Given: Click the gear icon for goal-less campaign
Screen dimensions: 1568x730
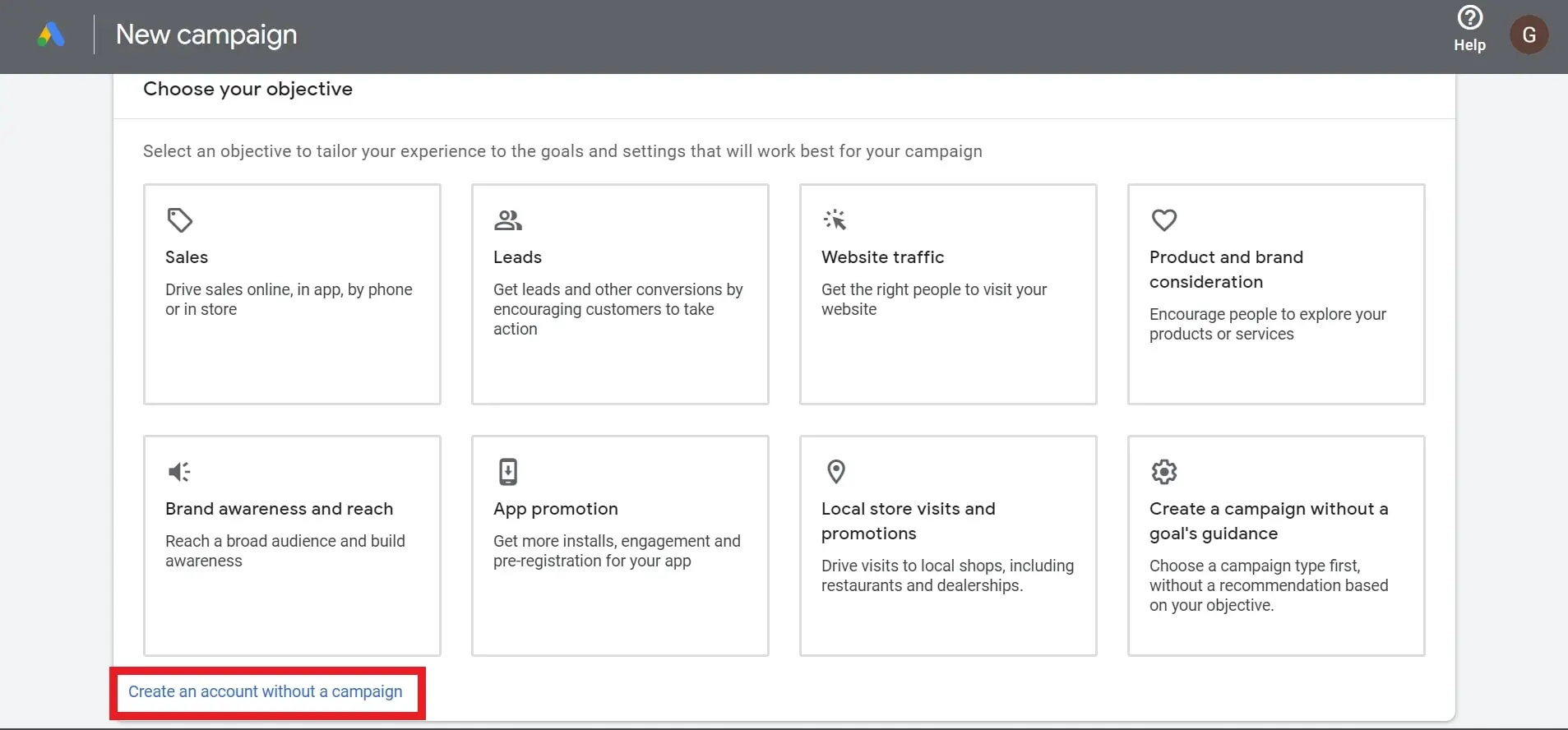Looking at the screenshot, I should pyautogui.click(x=1163, y=472).
